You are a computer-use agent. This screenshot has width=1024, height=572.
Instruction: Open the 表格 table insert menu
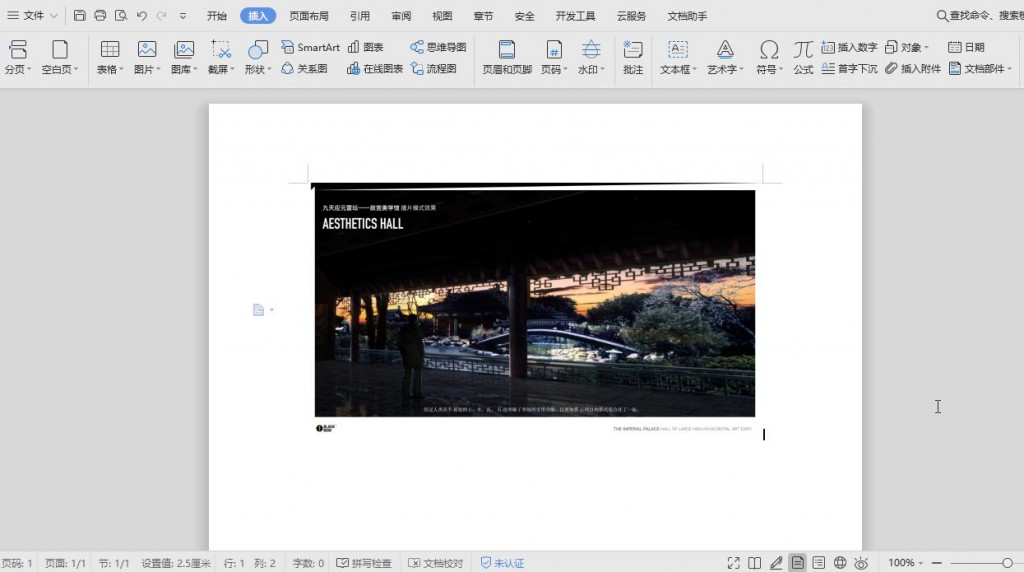[110, 57]
